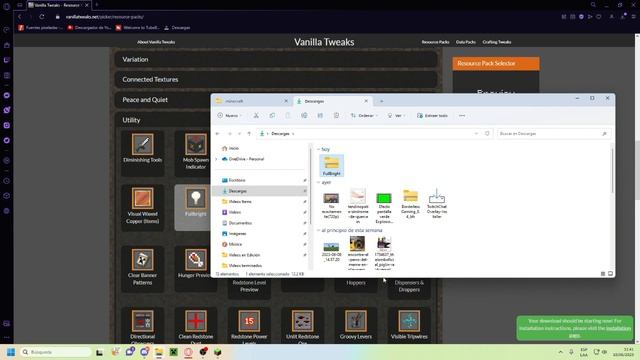
Task: Open the installation steps link in notification
Action: pos(618,329)
